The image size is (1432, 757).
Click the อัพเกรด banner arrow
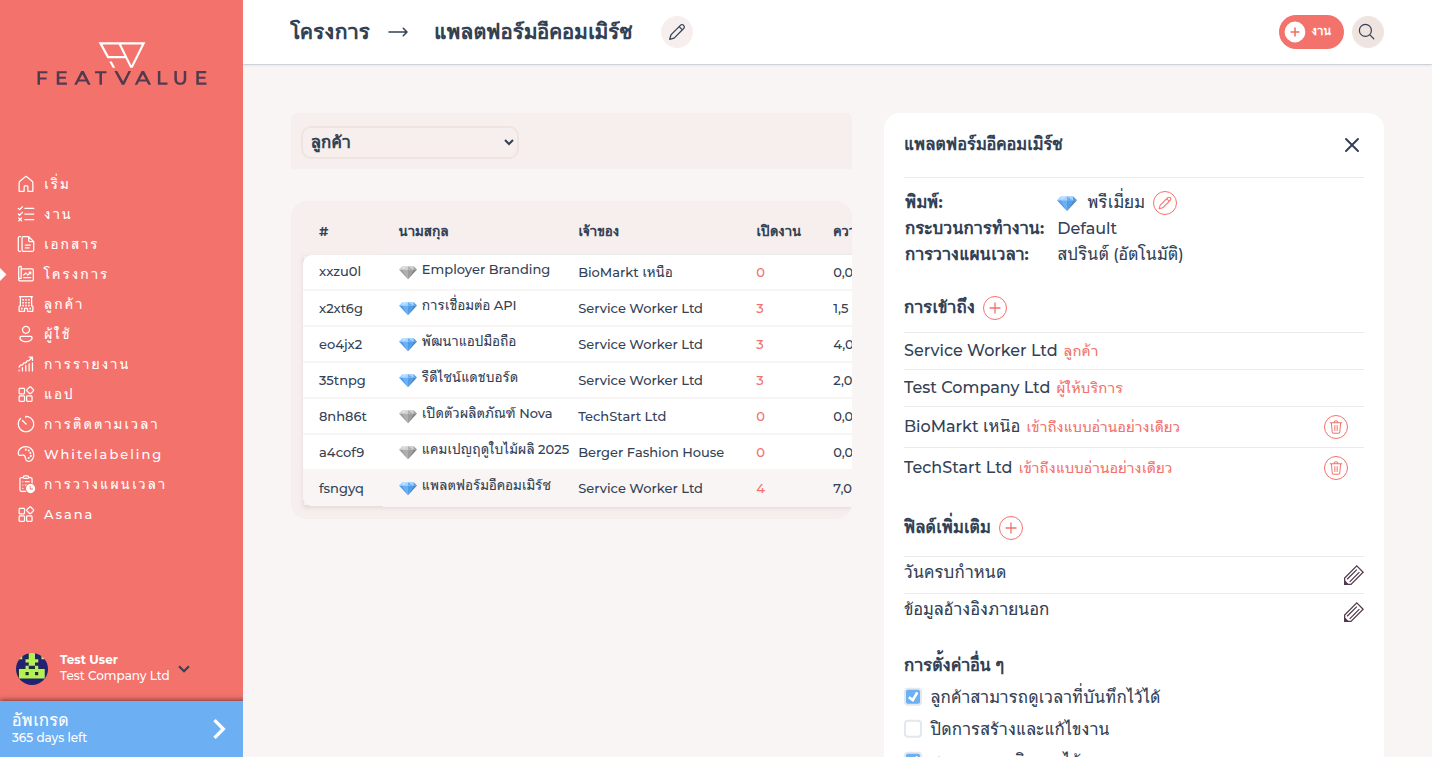[219, 729]
